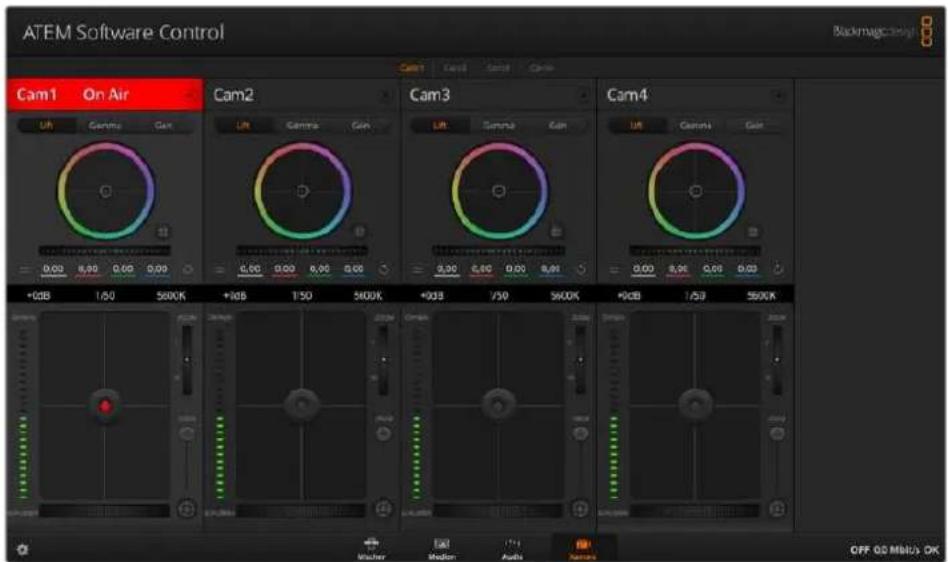Click the lines icon left of Cam3's YRGB values
Image resolution: width=948 pixels, height=562 pixels.
(417, 270)
